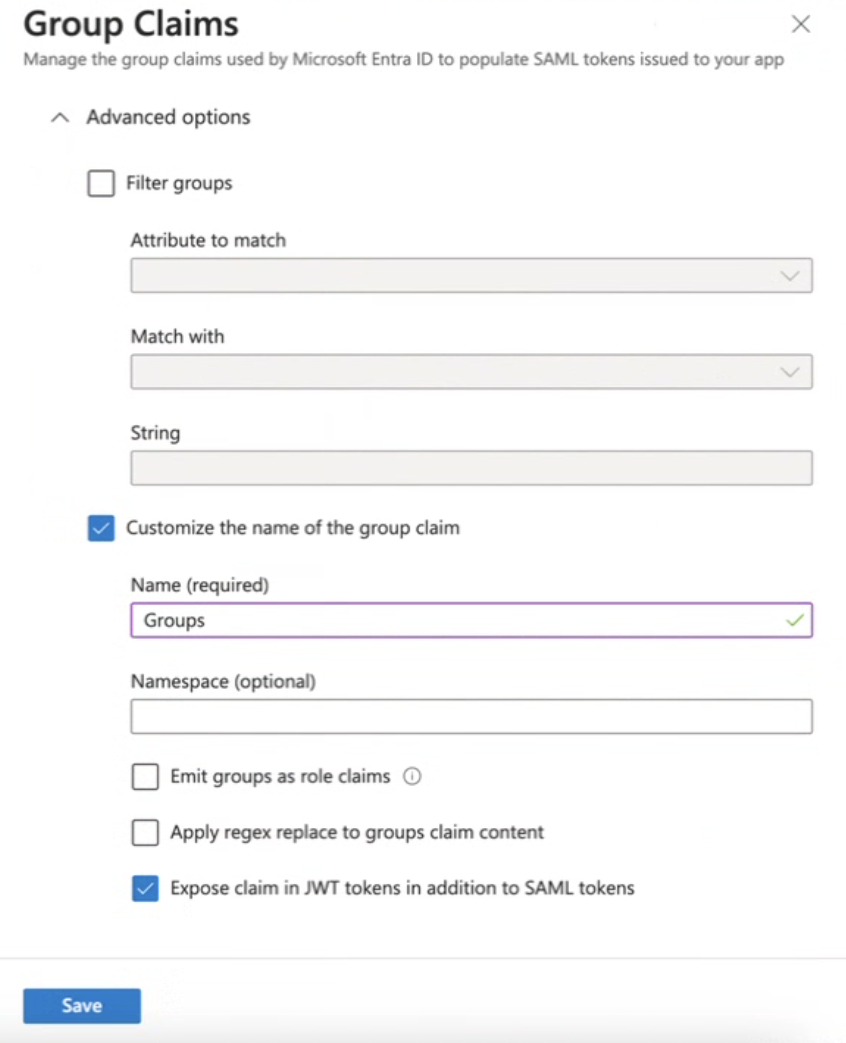
Task: Enable the Filter groups checkbox
Action: click(101, 183)
